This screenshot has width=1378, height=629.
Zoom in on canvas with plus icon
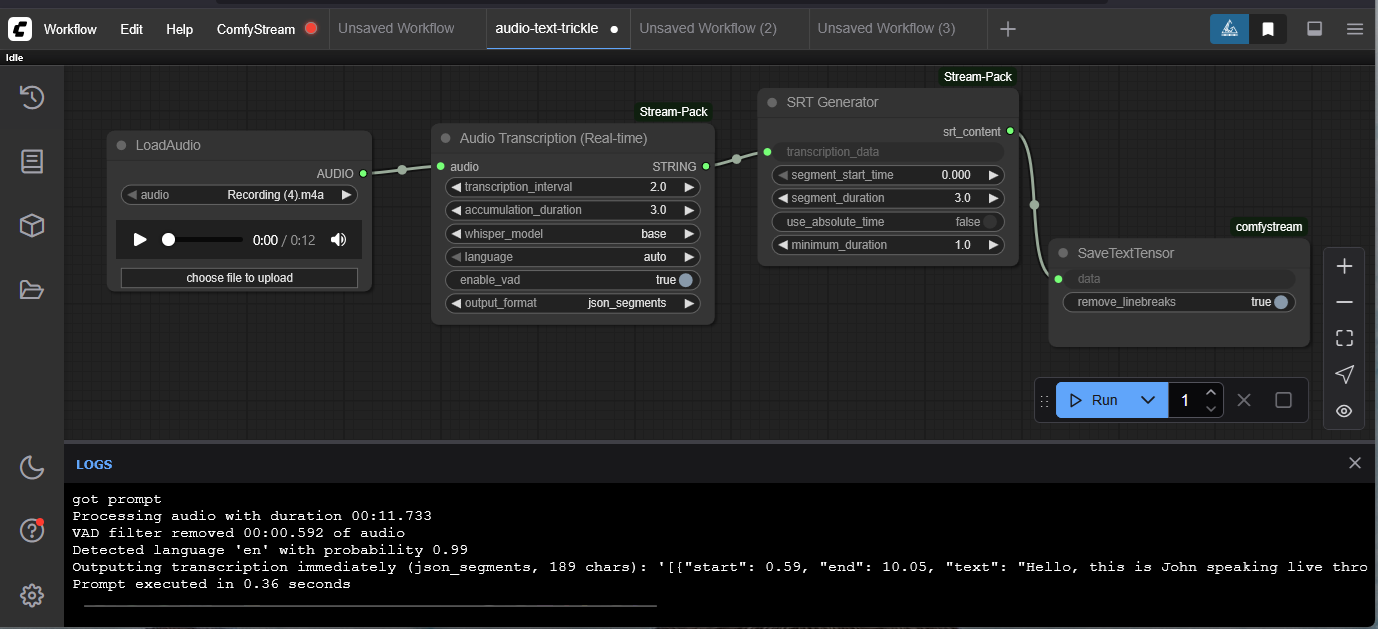pos(1344,266)
